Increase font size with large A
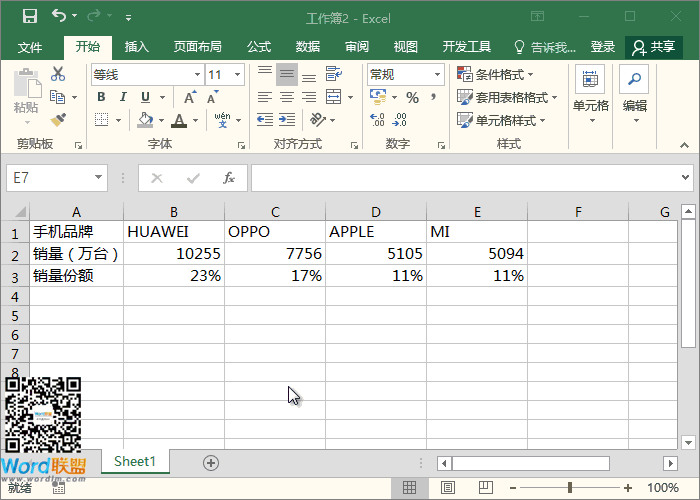Screen dimensions: 700x500 coord(190,97)
